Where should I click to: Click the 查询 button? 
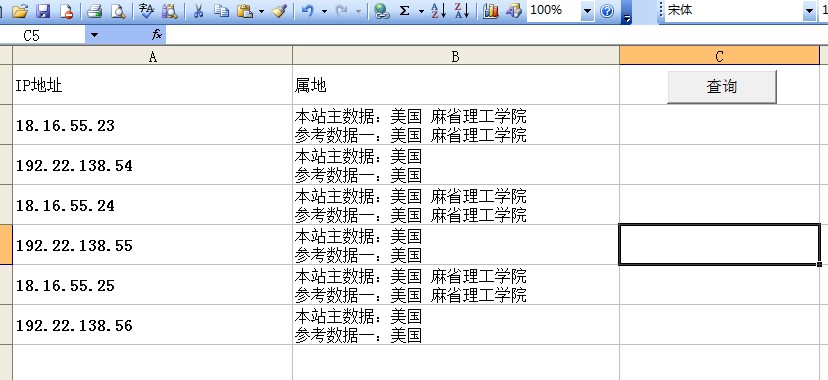[x=721, y=86]
